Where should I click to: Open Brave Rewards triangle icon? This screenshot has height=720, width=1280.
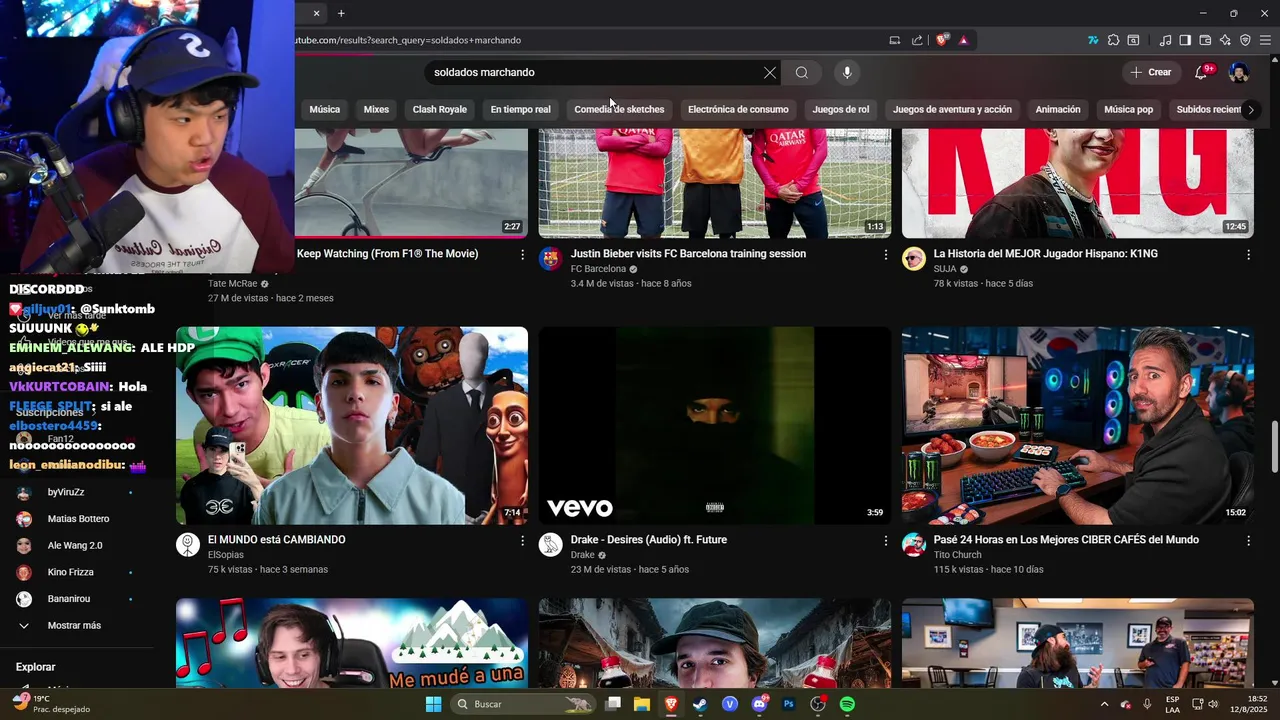coord(963,40)
